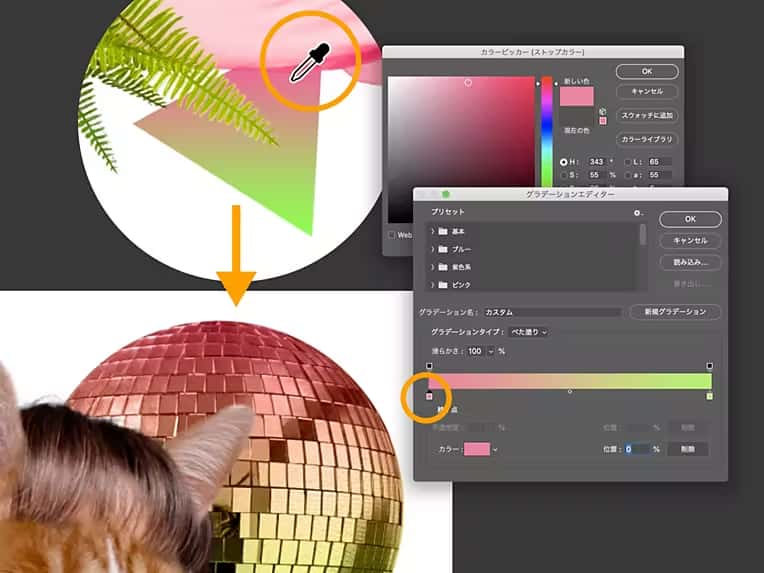This screenshot has height=573, width=764.
Task: Click the スウォッチに追加 button
Action: (x=647, y=115)
